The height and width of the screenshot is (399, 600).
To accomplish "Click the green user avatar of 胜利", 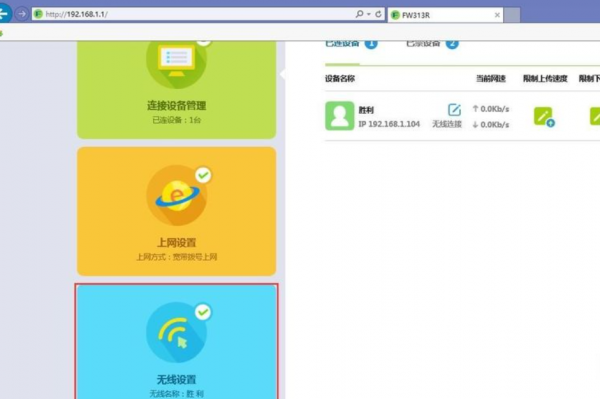I will (340, 116).
